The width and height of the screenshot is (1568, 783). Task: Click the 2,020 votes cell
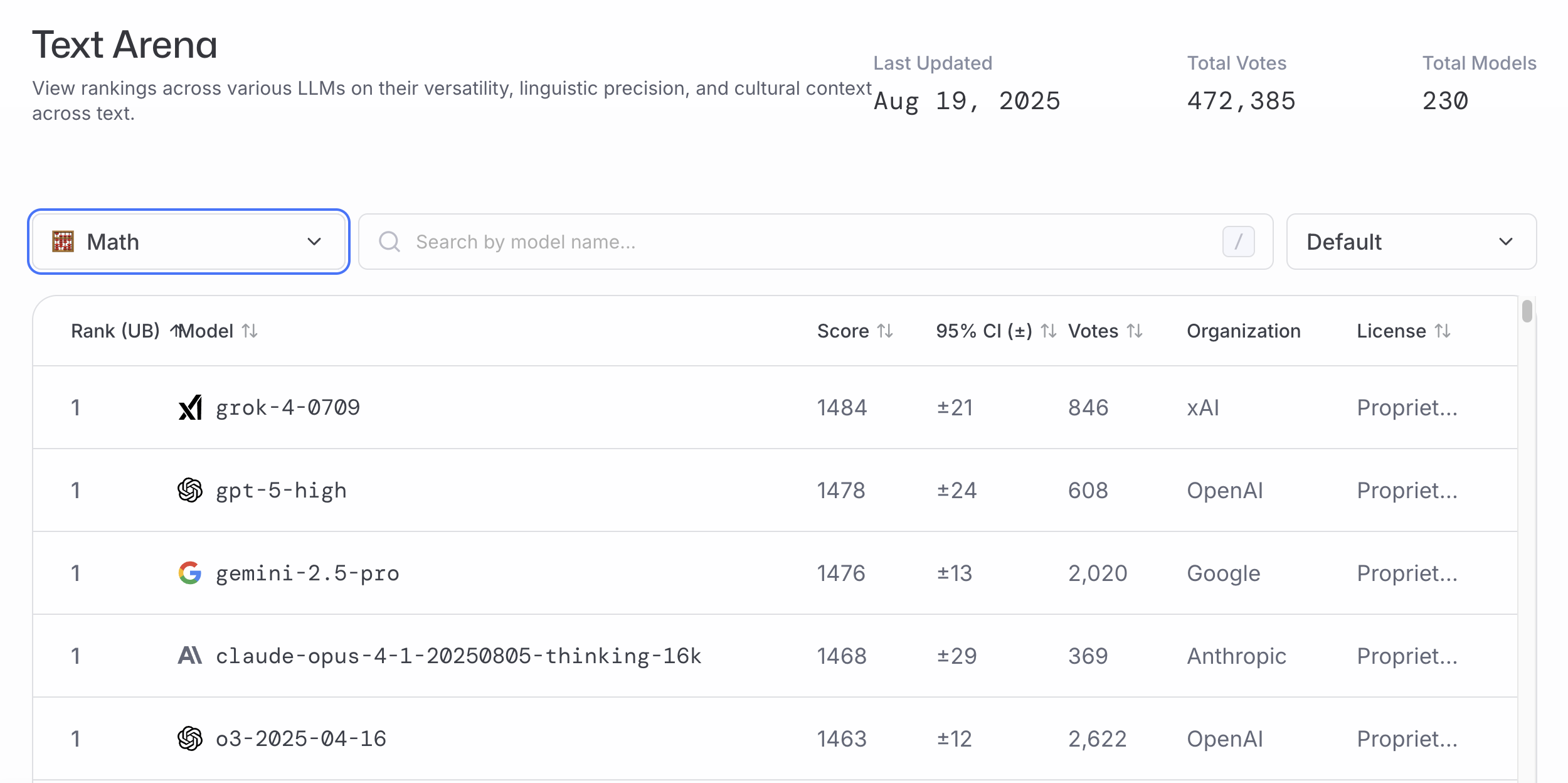tap(1098, 573)
